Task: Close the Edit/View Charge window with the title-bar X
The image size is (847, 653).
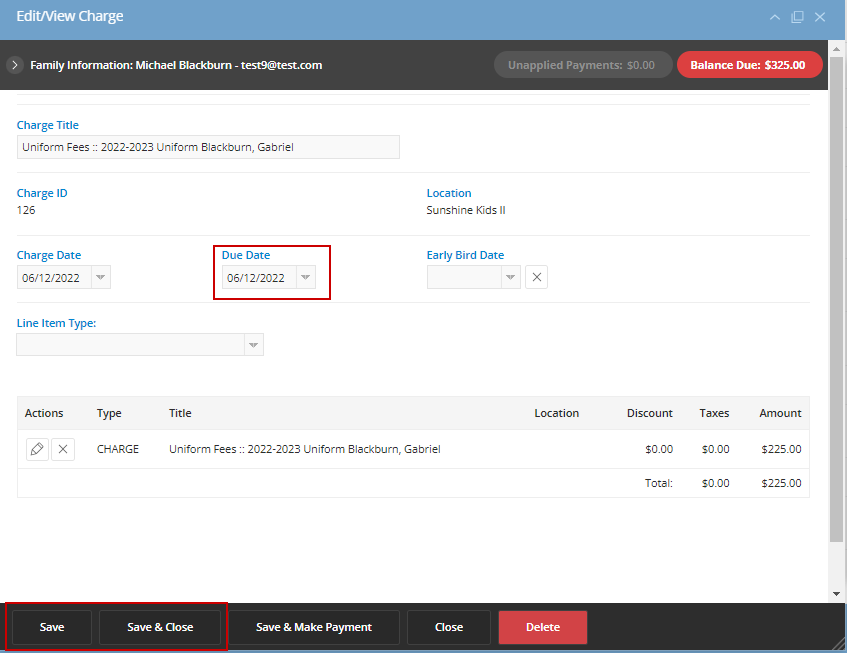Action: [x=820, y=17]
